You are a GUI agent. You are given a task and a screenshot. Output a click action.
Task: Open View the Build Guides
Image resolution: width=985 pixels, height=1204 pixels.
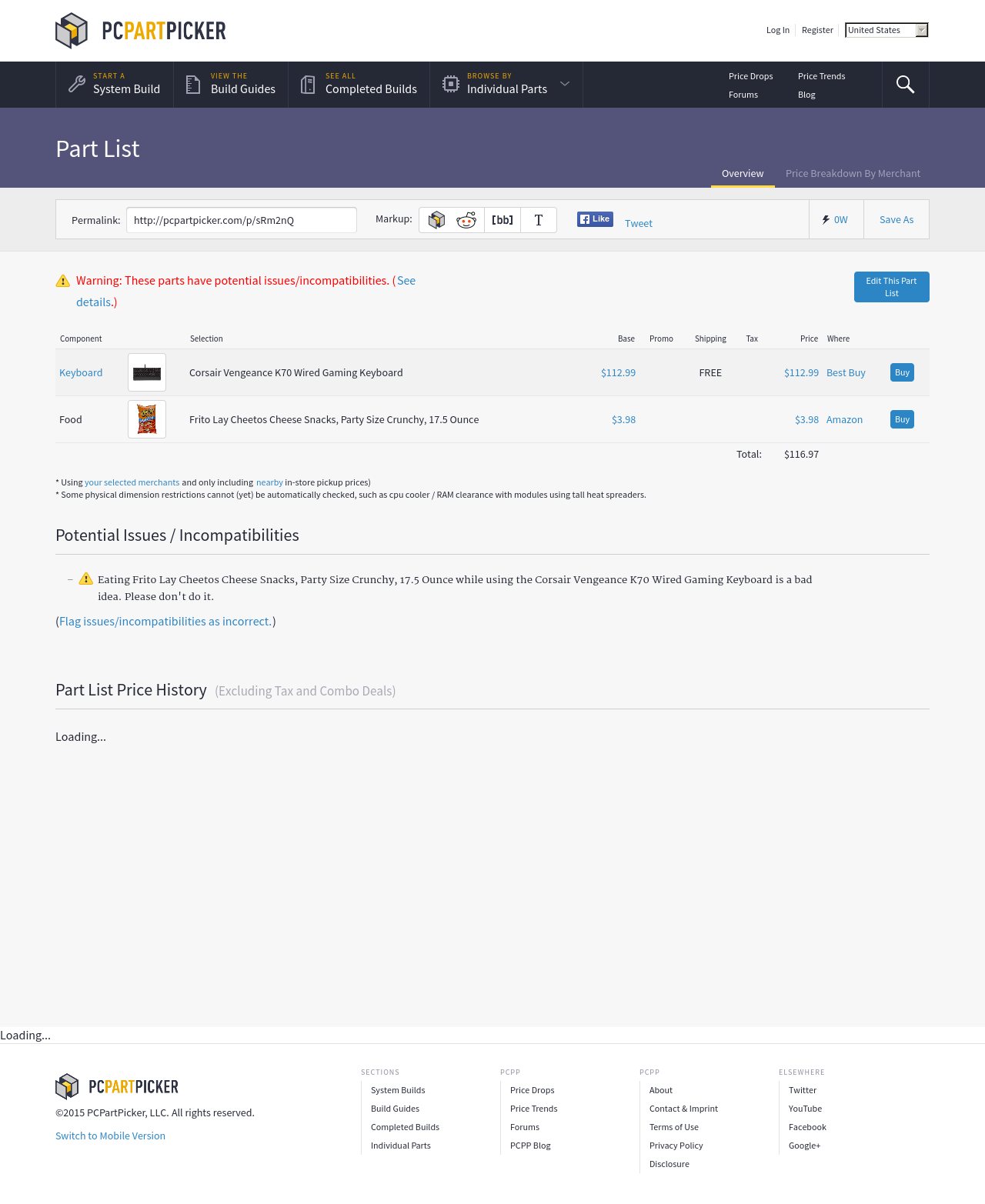tap(231, 85)
